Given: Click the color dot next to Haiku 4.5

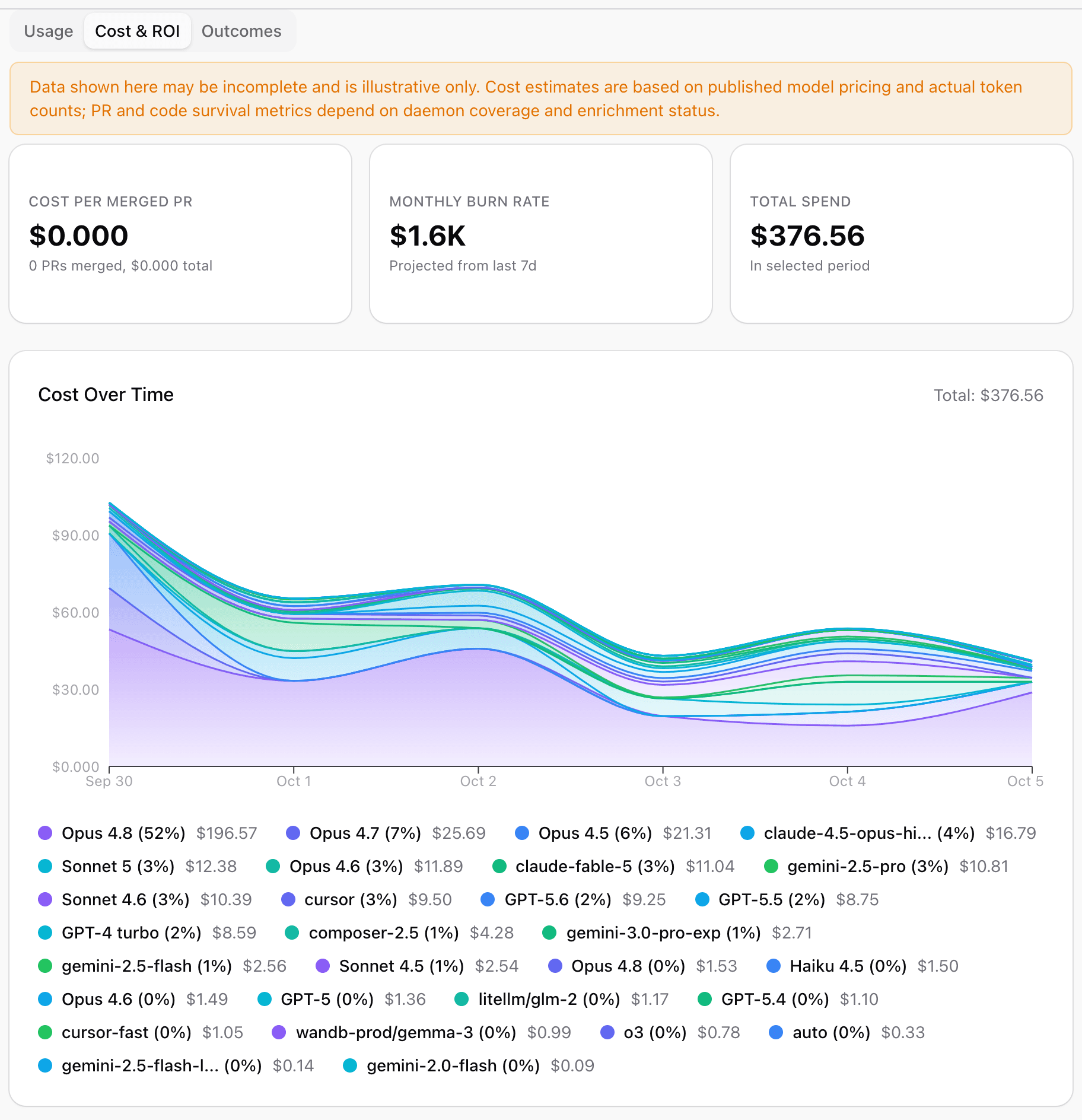Looking at the screenshot, I should pyautogui.click(x=774, y=966).
